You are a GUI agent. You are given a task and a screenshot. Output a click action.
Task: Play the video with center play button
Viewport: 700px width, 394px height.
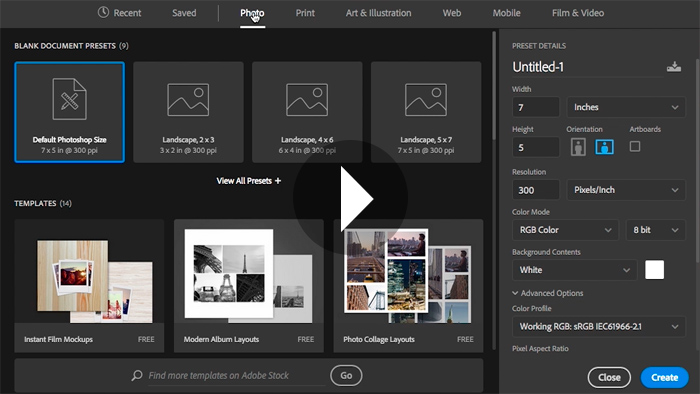[350, 197]
